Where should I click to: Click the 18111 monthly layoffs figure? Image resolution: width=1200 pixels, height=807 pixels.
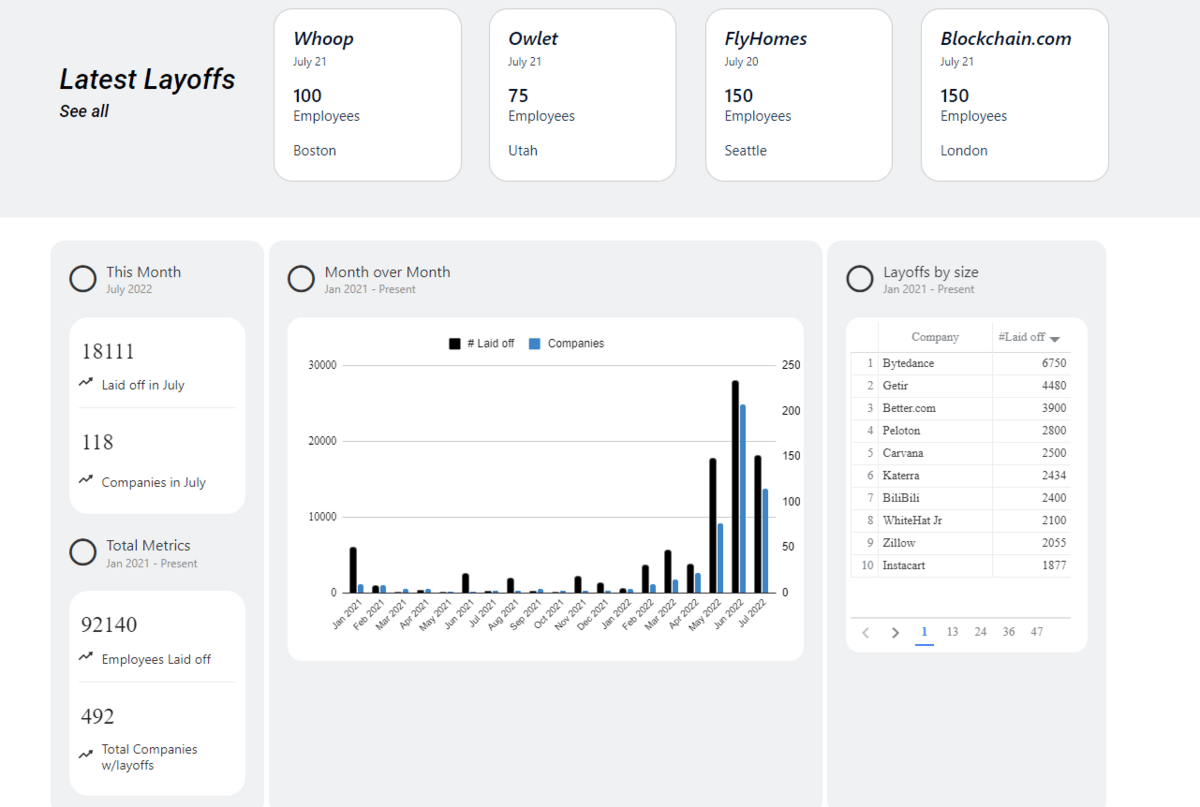click(x=108, y=351)
